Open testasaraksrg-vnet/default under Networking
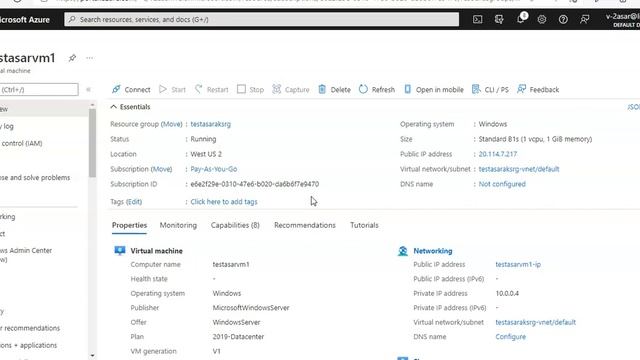The image size is (640, 360). (536, 322)
